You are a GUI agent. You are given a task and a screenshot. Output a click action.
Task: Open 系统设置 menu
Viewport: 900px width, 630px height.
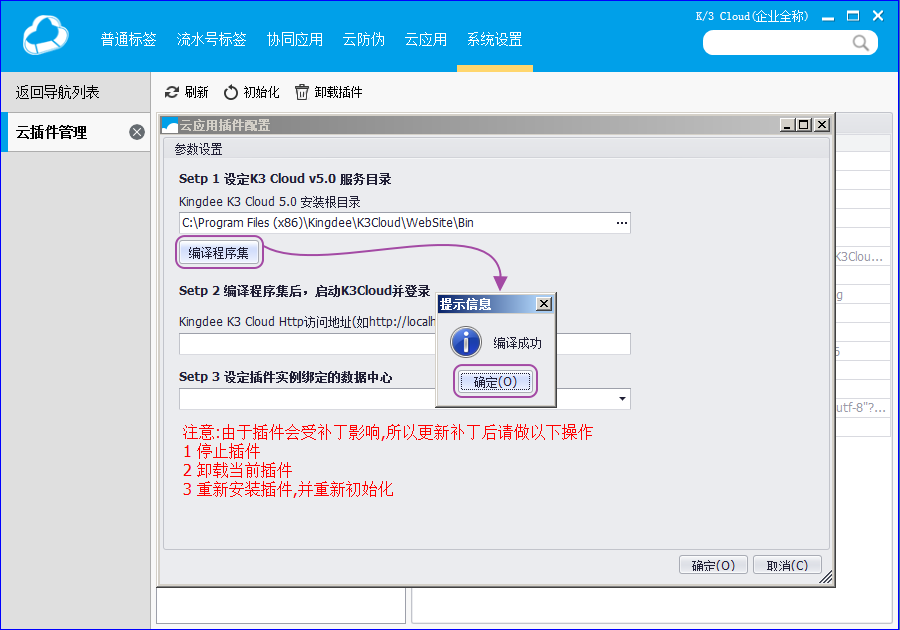coord(494,39)
